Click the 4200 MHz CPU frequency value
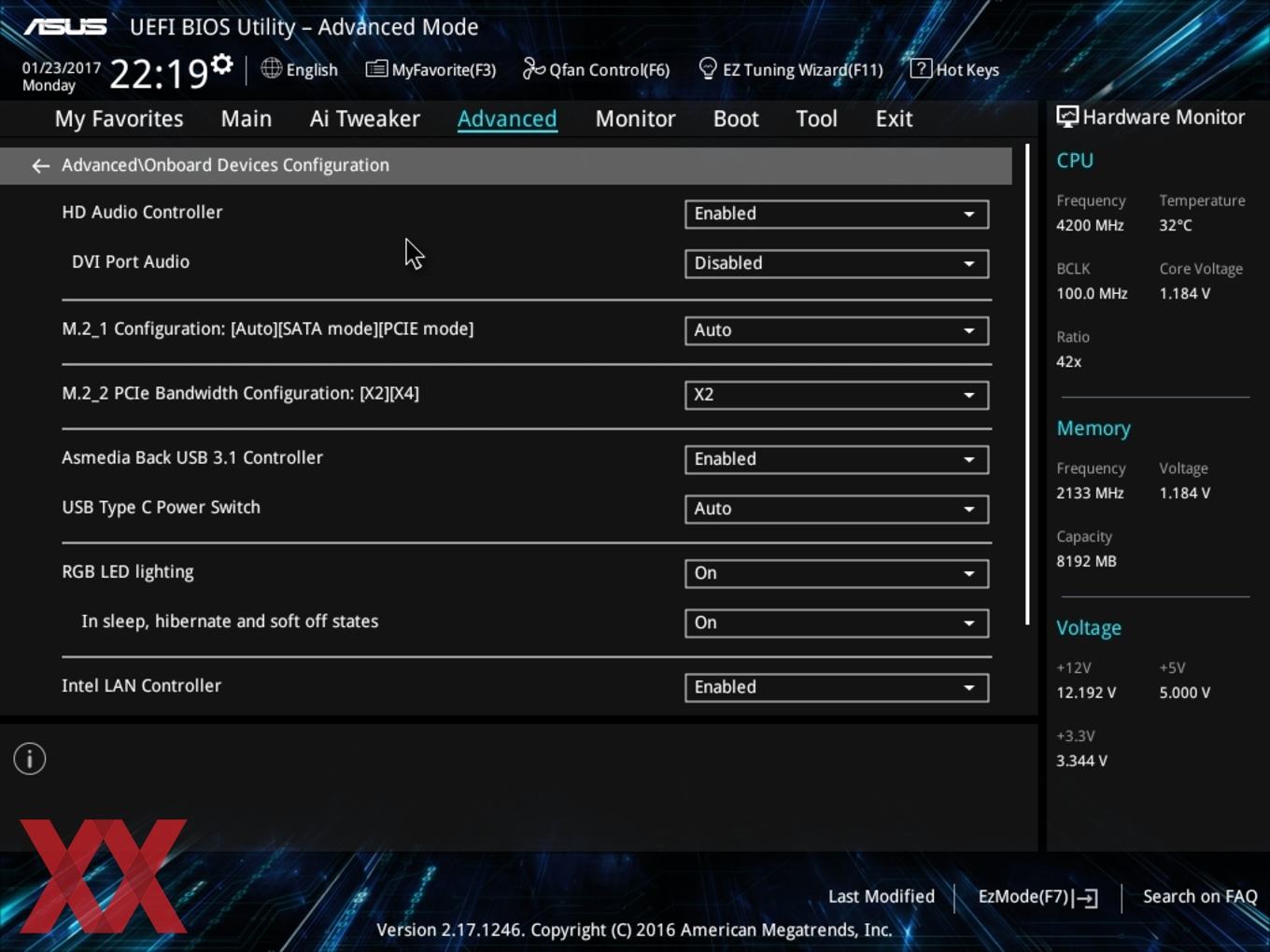This screenshot has width=1270, height=952. click(x=1090, y=225)
